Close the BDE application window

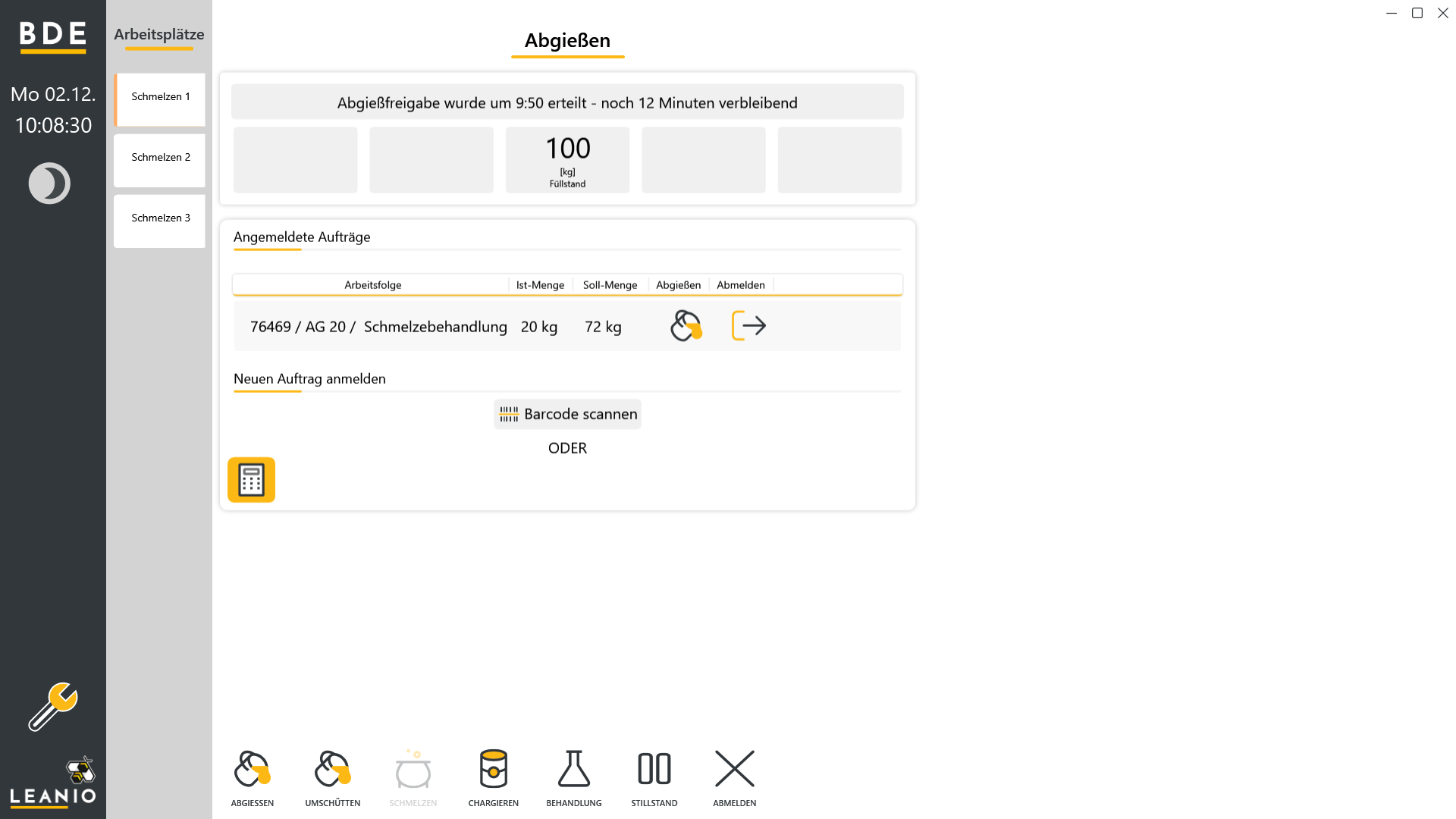1443,13
